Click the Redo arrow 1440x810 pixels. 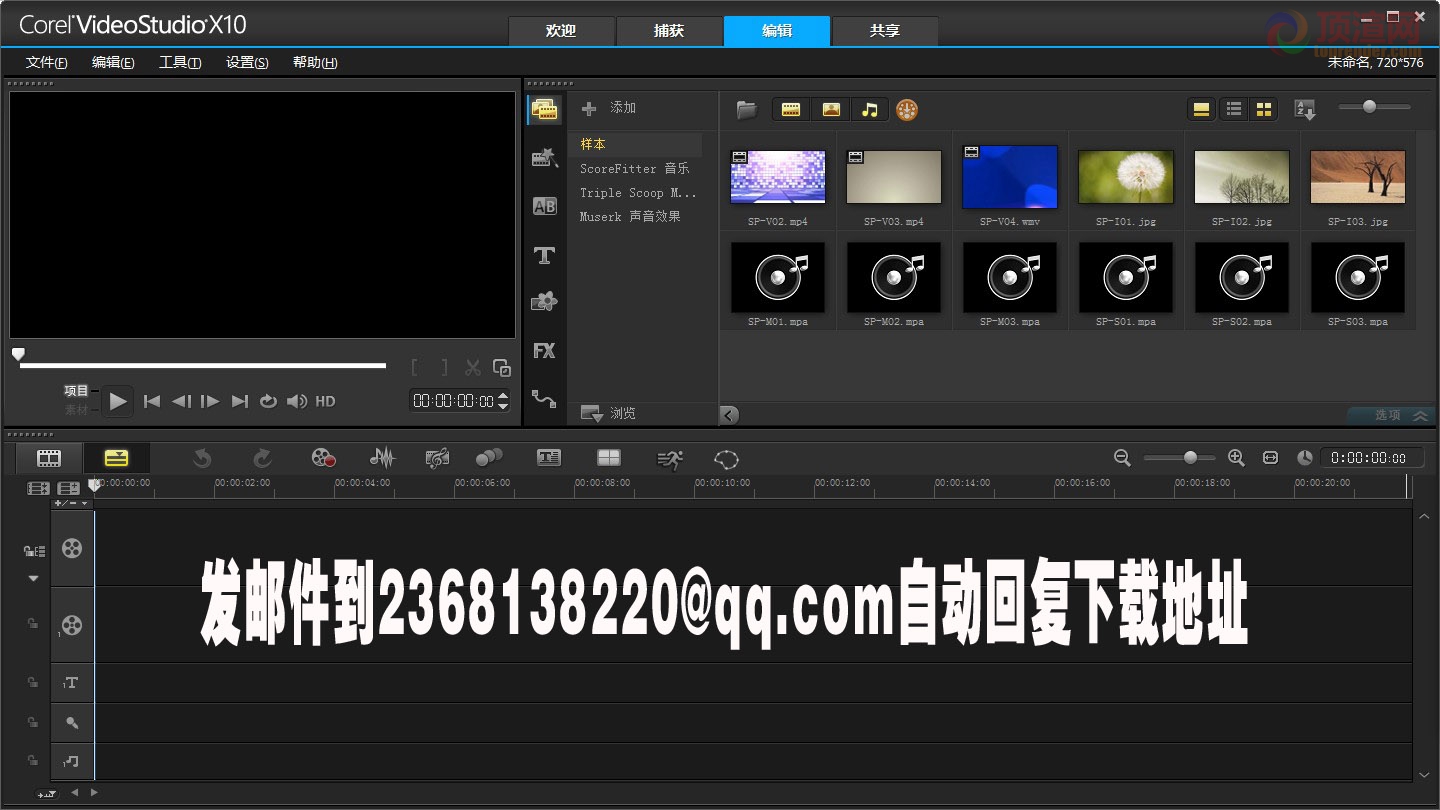click(x=263, y=458)
